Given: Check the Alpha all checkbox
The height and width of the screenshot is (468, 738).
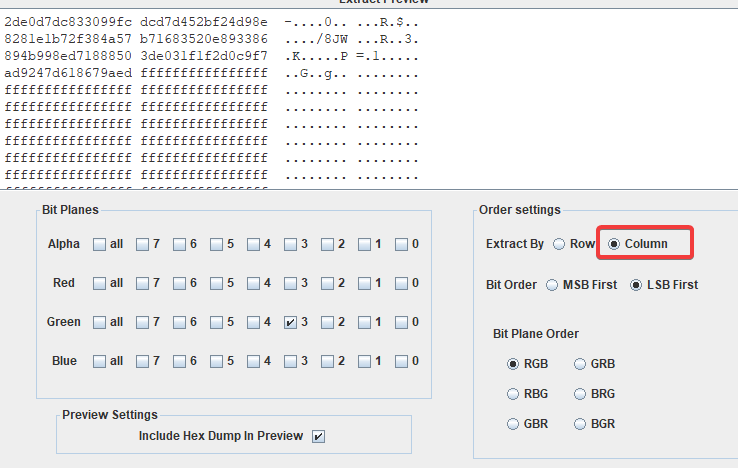Looking at the screenshot, I should click(99, 244).
